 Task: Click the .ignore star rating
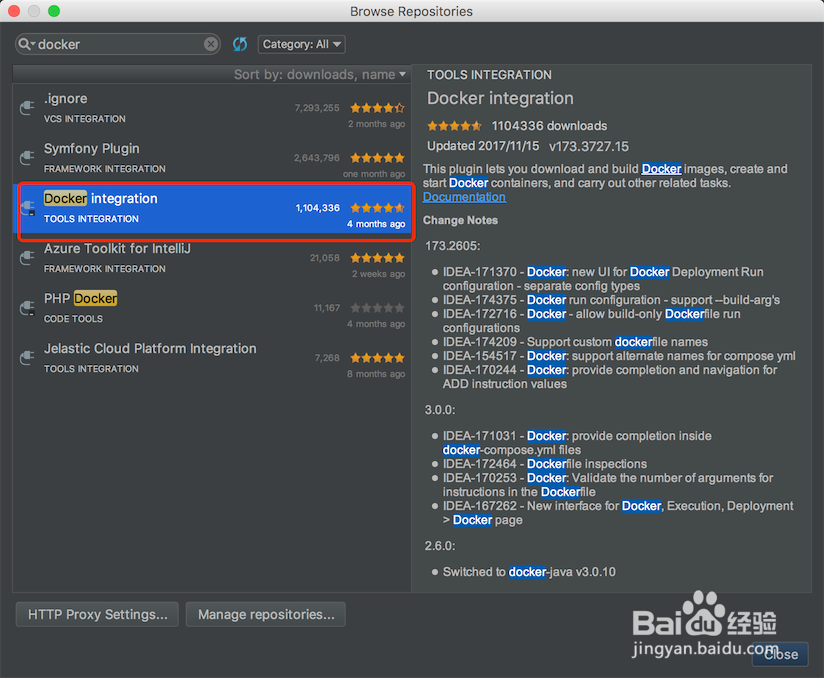[x=377, y=108]
